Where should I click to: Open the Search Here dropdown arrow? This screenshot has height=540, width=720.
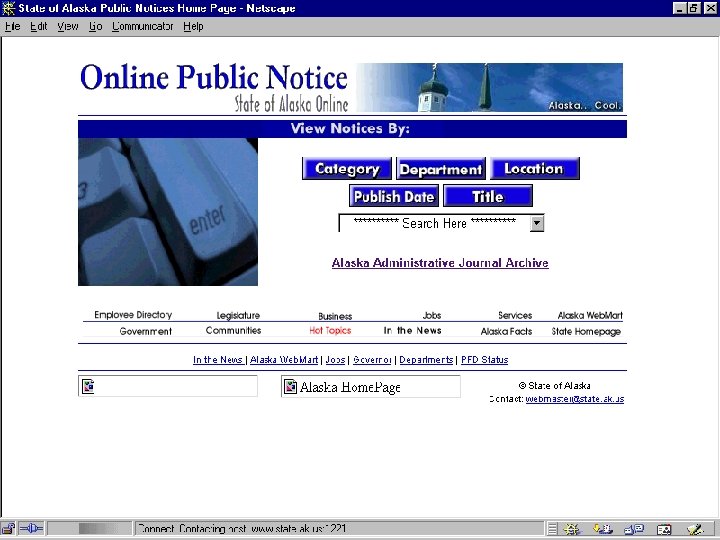[536, 224]
